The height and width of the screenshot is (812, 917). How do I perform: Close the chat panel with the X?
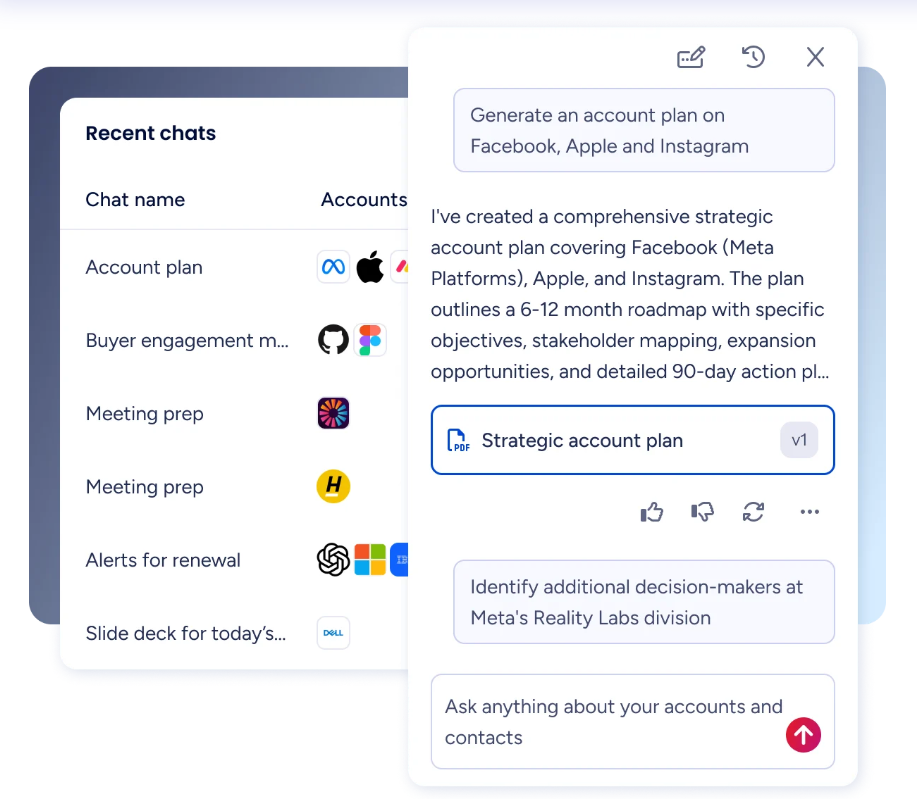click(815, 57)
